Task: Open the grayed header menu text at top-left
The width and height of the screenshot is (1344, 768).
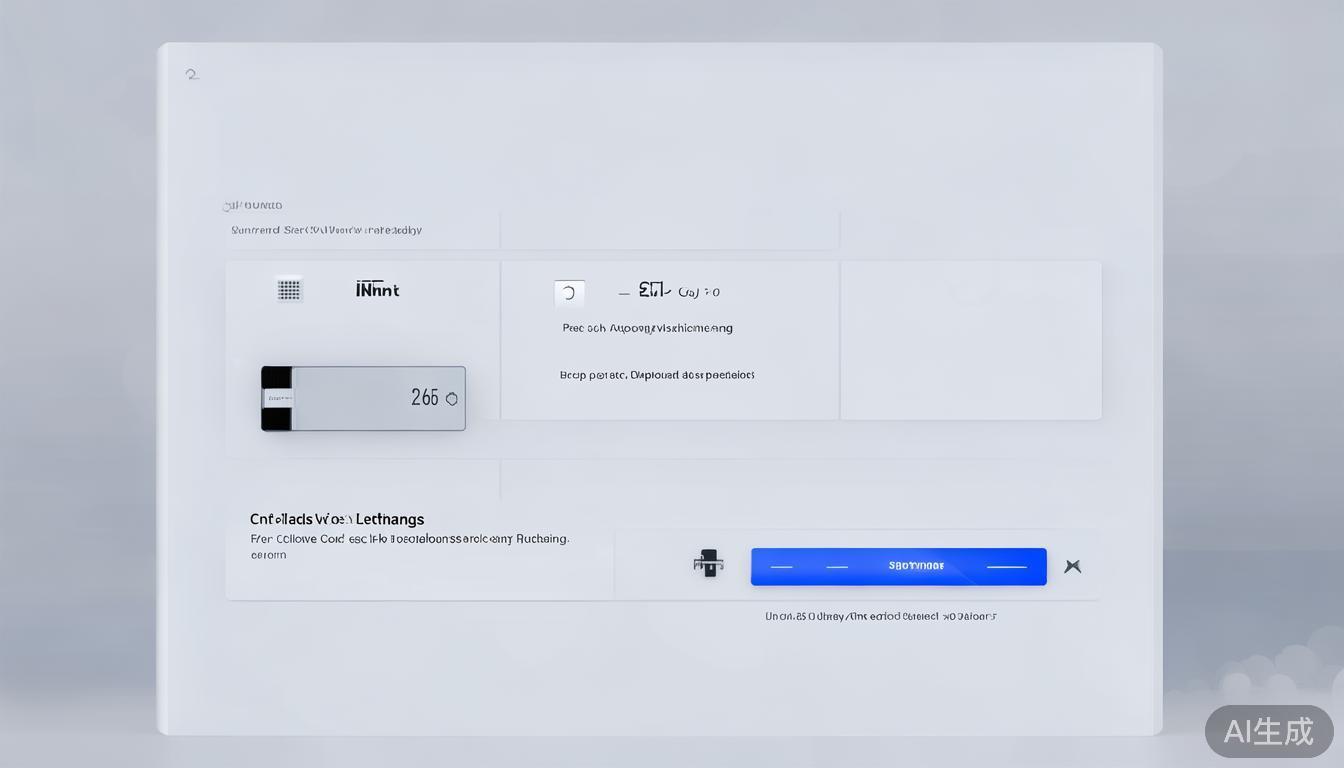Action: pos(253,204)
